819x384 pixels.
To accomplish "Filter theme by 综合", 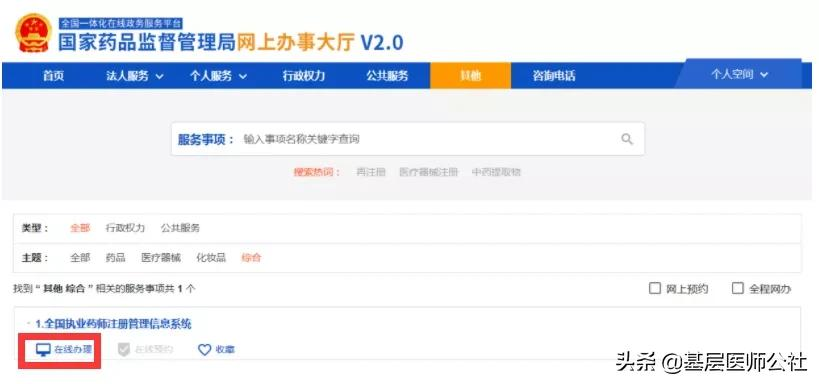I will click(x=251, y=258).
